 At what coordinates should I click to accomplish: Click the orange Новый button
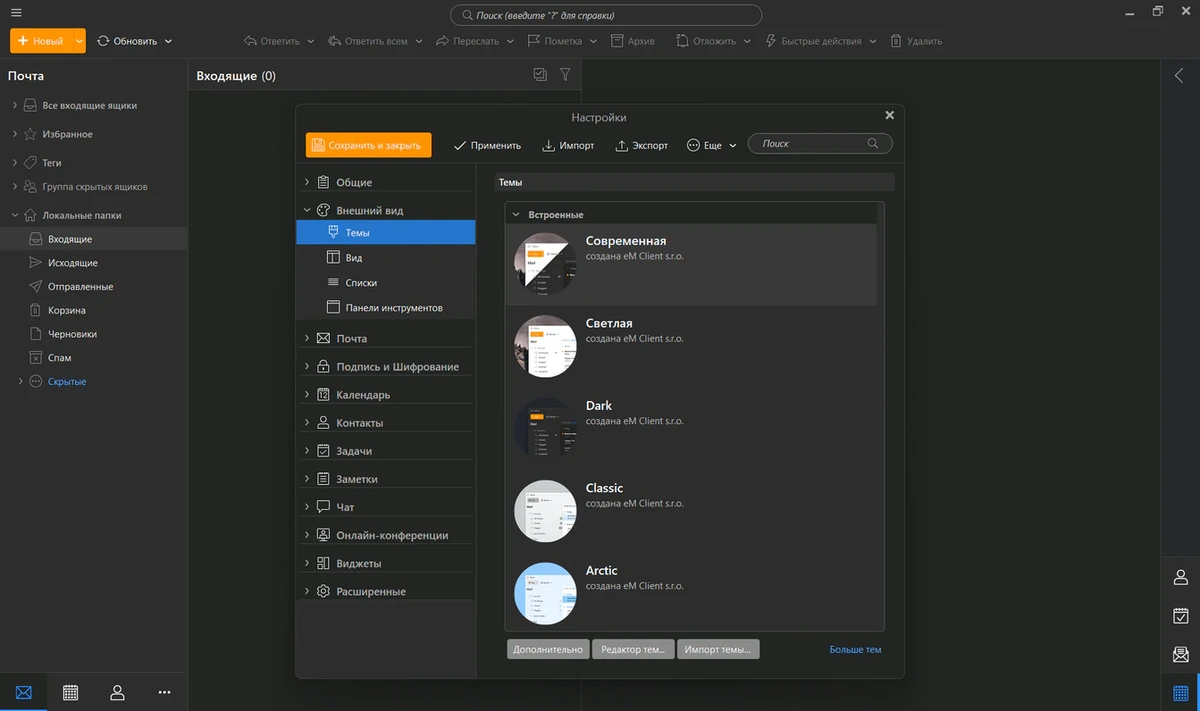pos(40,41)
